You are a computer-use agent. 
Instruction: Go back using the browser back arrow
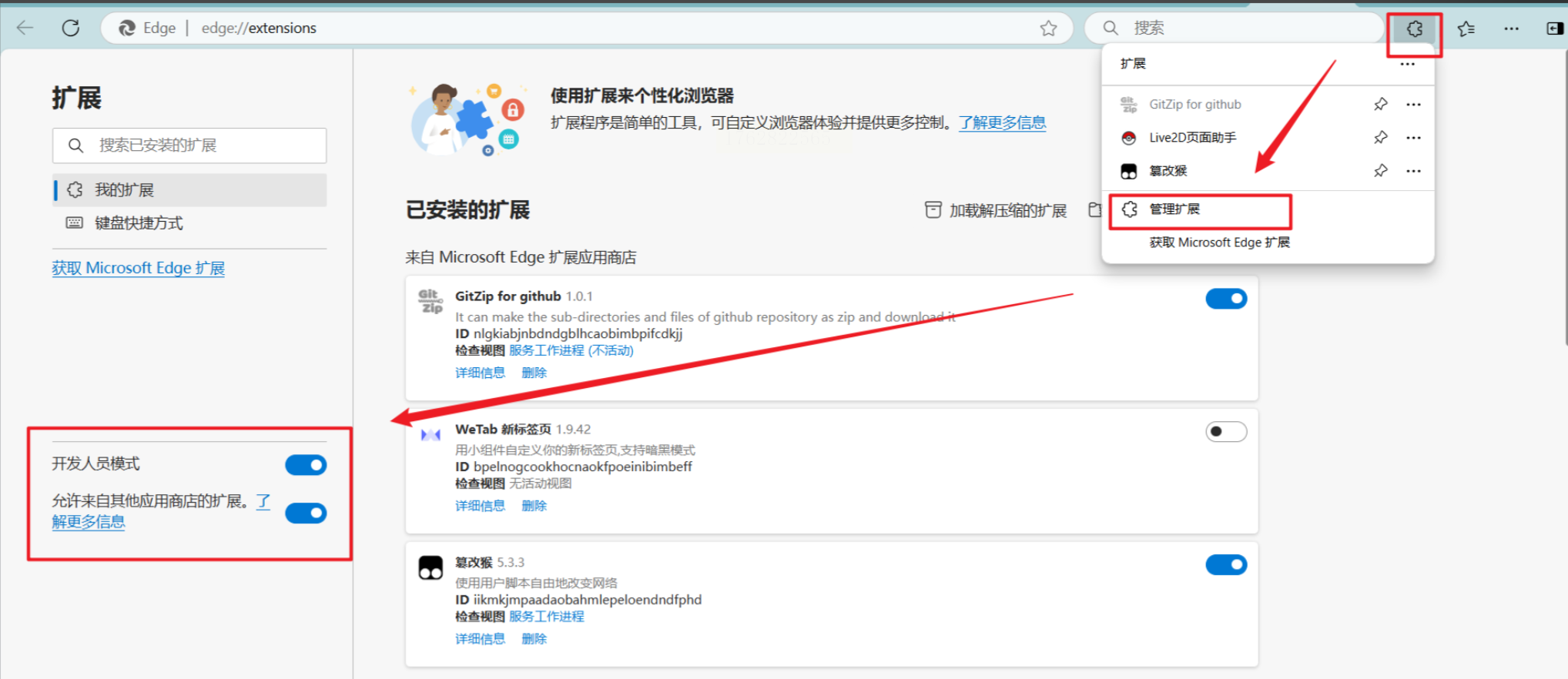point(25,28)
